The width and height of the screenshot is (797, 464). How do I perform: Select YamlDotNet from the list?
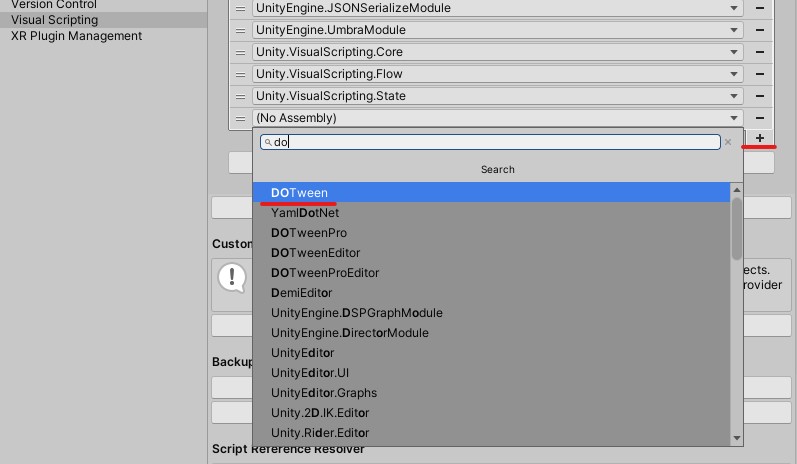point(492,213)
